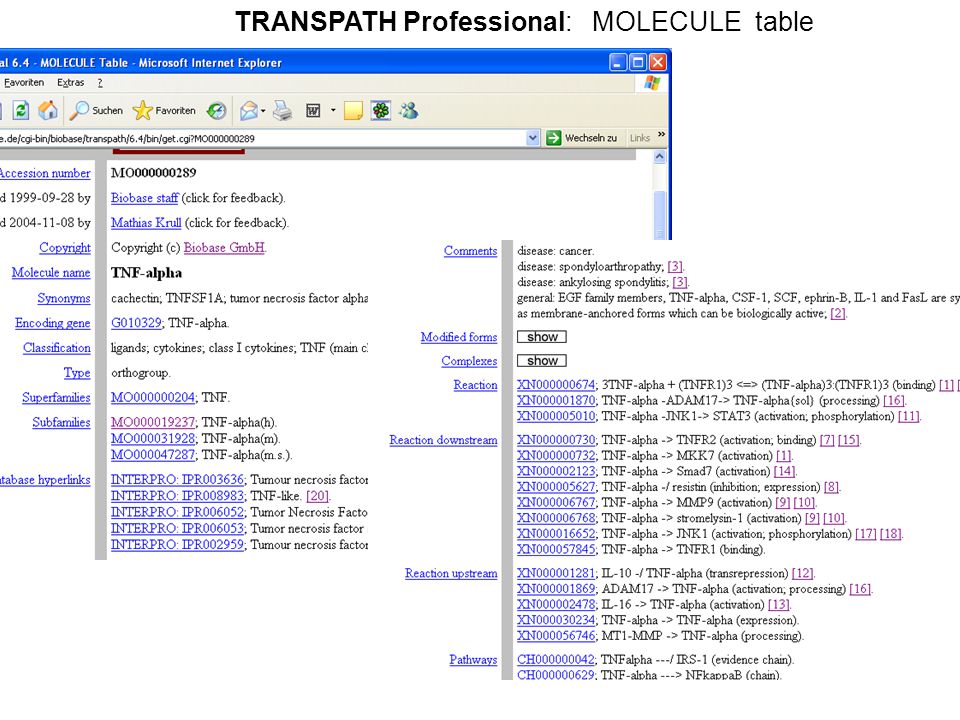Open INTERPRO: IPR008983 link
Screen dimensions: 960x720
click(178, 496)
